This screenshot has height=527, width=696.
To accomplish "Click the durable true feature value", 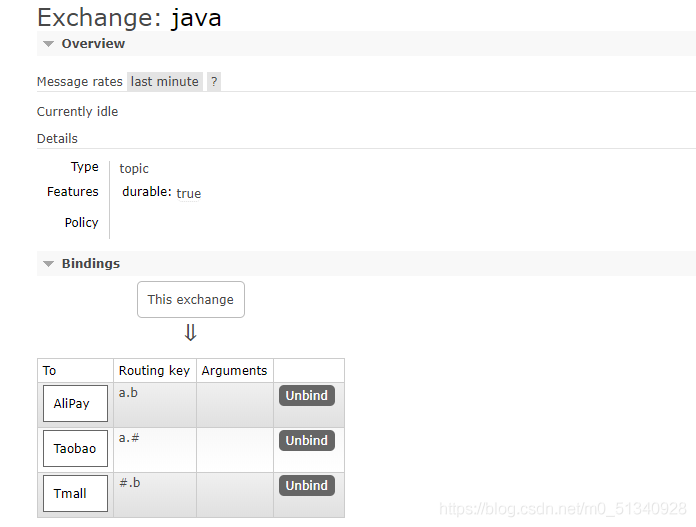I will [x=189, y=194].
